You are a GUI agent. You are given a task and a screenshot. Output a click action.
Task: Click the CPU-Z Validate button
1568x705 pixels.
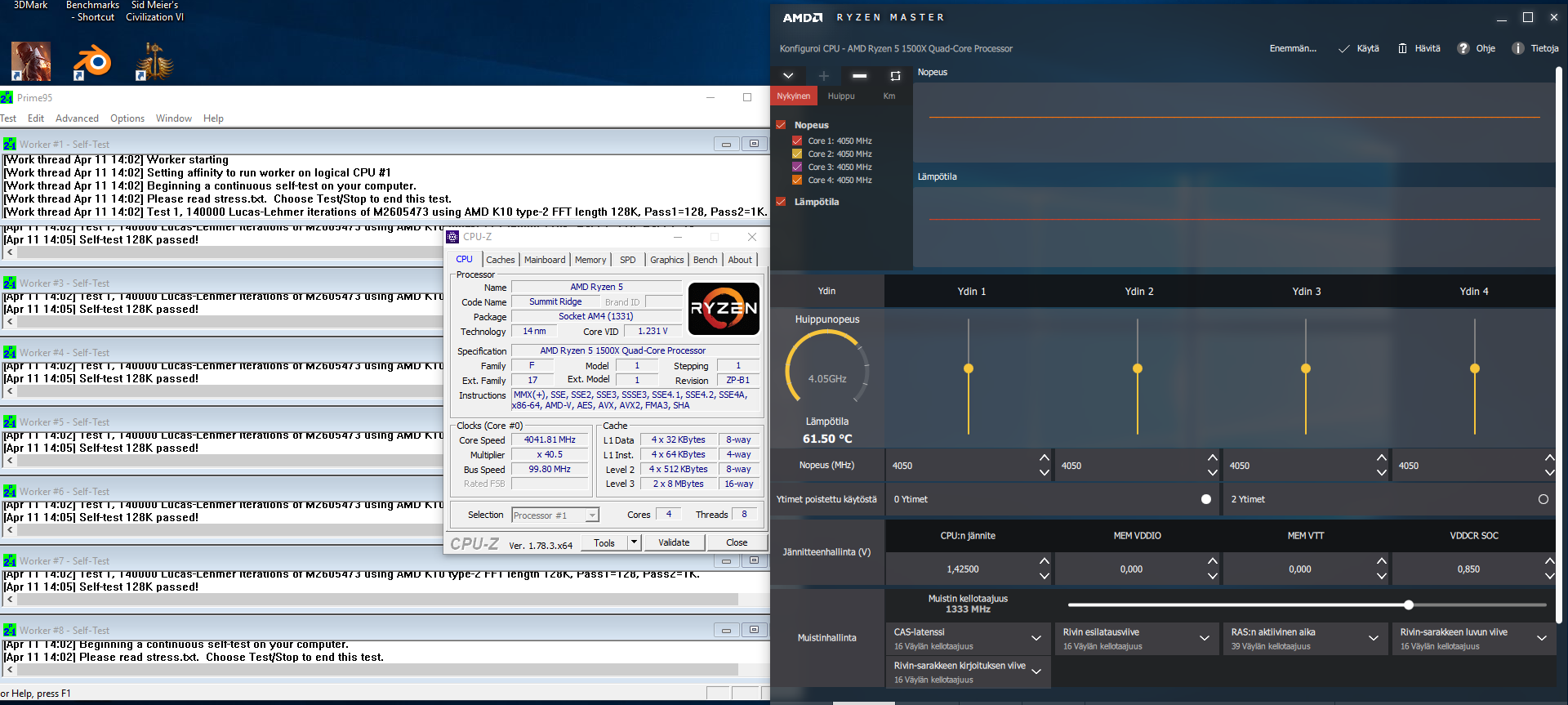(x=674, y=542)
